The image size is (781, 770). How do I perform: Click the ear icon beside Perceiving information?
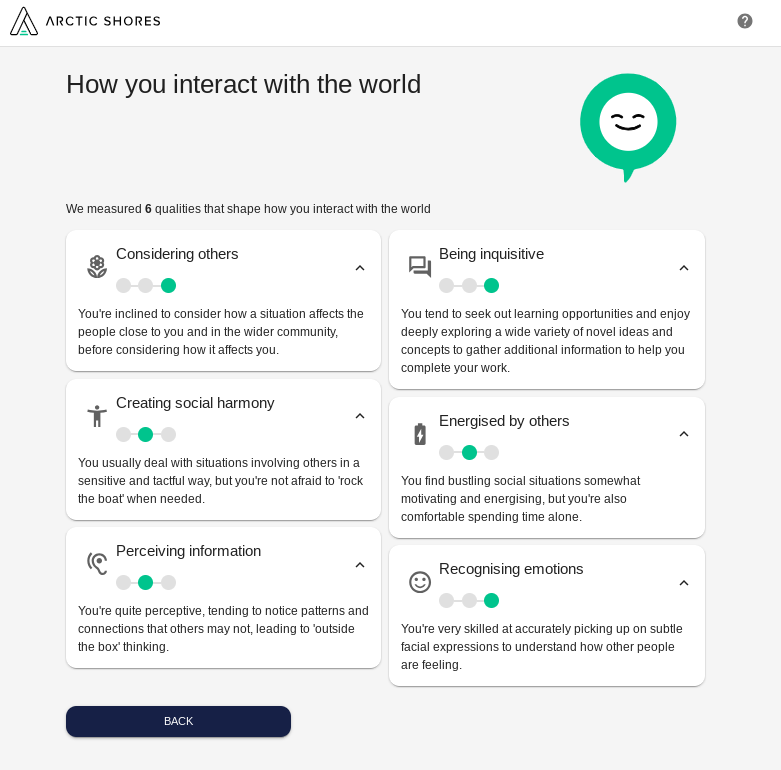click(97, 564)
